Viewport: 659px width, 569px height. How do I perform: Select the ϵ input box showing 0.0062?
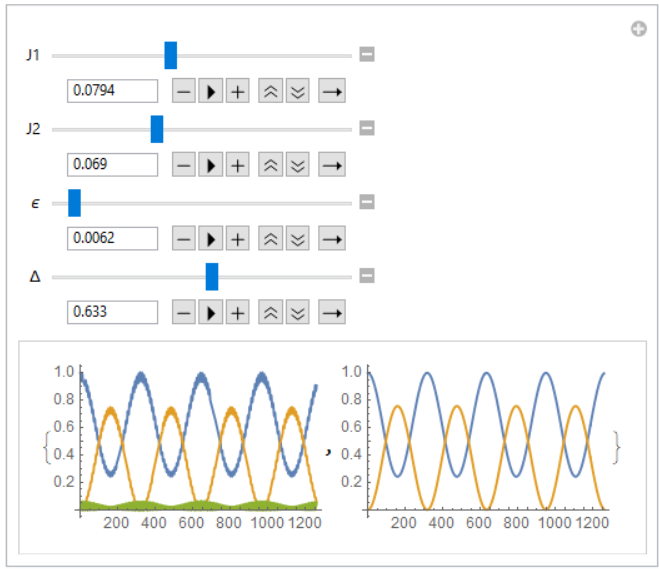[113, 239]
